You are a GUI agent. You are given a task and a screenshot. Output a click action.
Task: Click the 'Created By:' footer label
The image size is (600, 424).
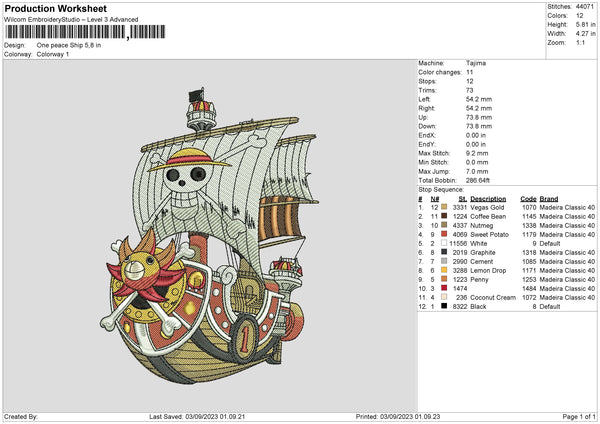[21, 416]
